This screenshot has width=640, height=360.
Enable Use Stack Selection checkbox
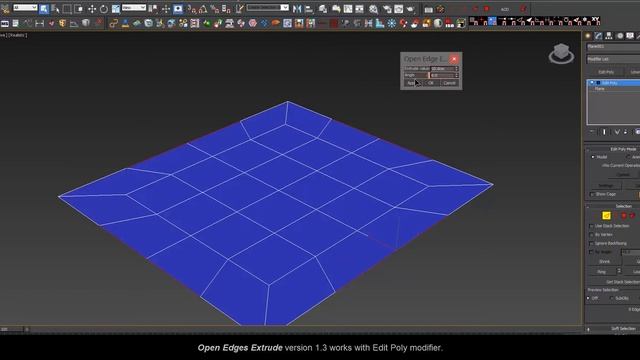click(591, 226)
